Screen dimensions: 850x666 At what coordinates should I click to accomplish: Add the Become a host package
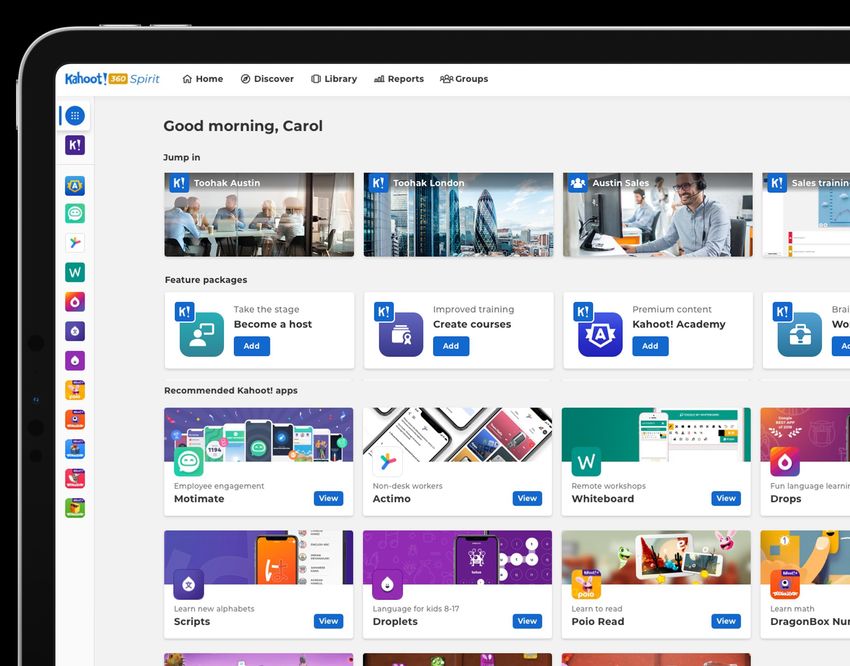[x=252, y=346]
